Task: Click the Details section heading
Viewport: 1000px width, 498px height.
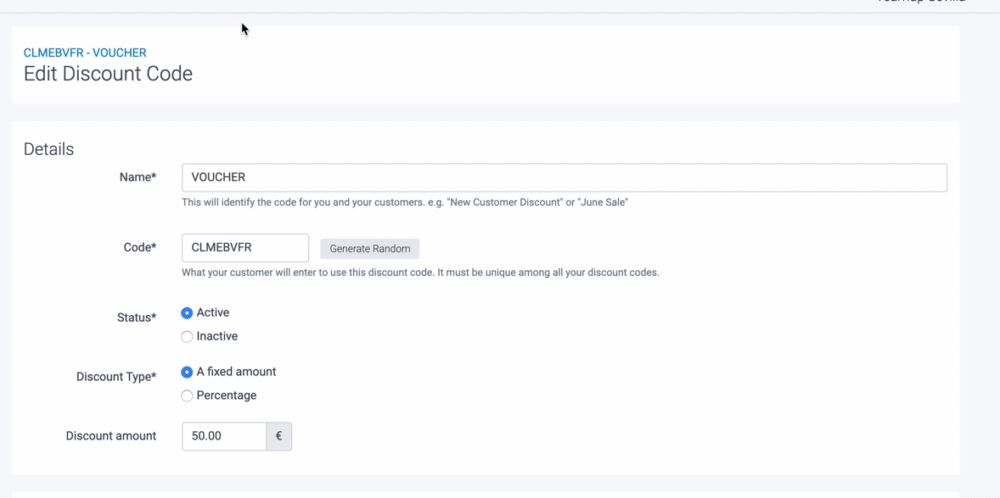Action: [49, 149]
